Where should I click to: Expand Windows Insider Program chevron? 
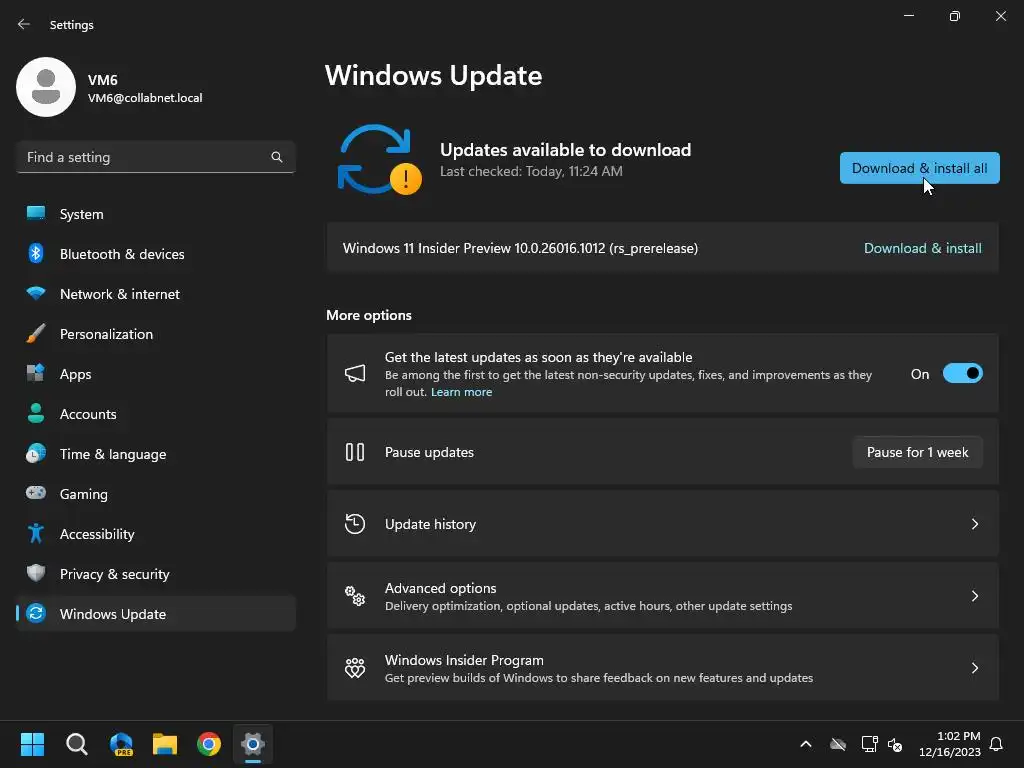coord(974,667)
